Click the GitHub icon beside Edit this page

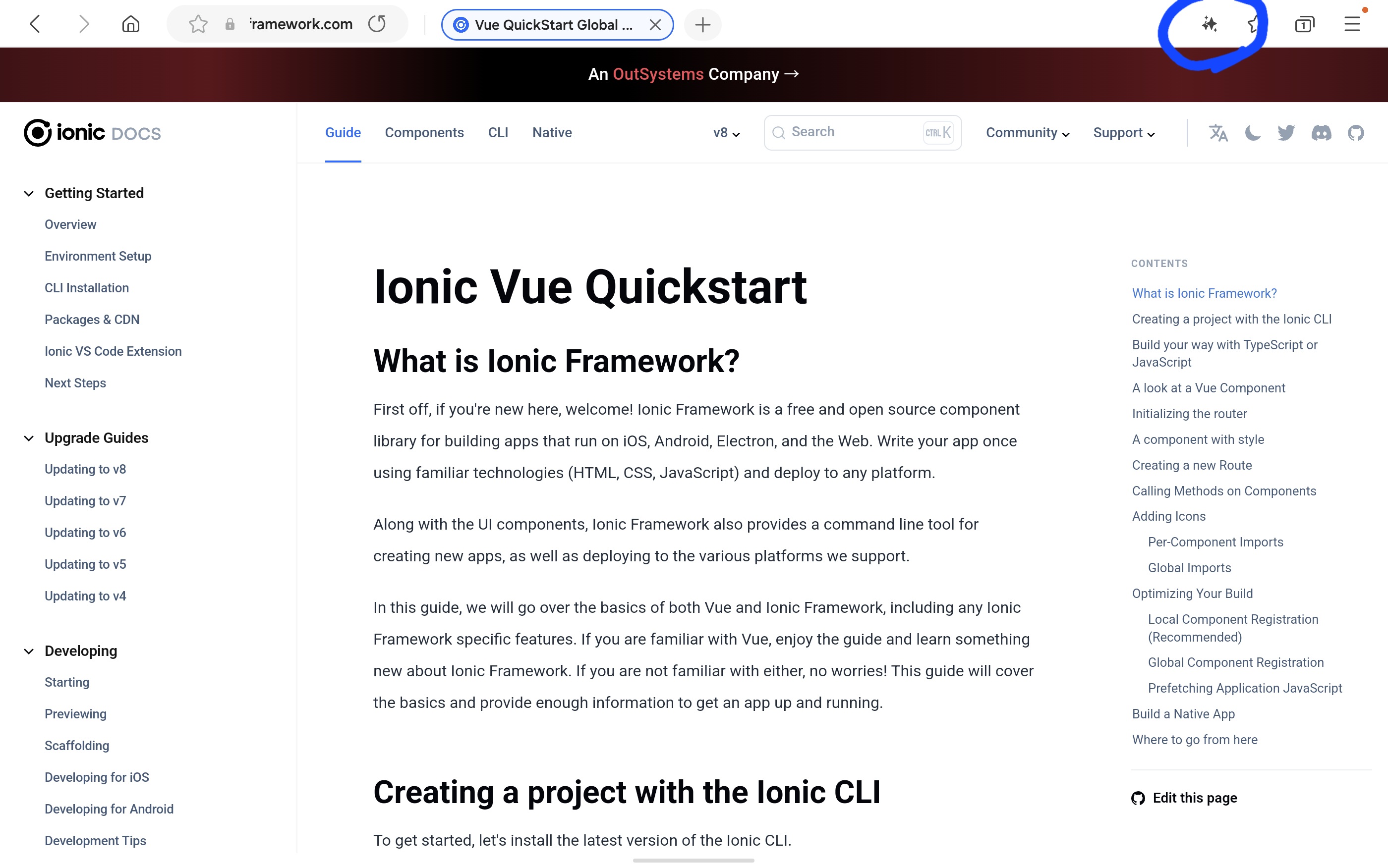tap(1138, 799)
